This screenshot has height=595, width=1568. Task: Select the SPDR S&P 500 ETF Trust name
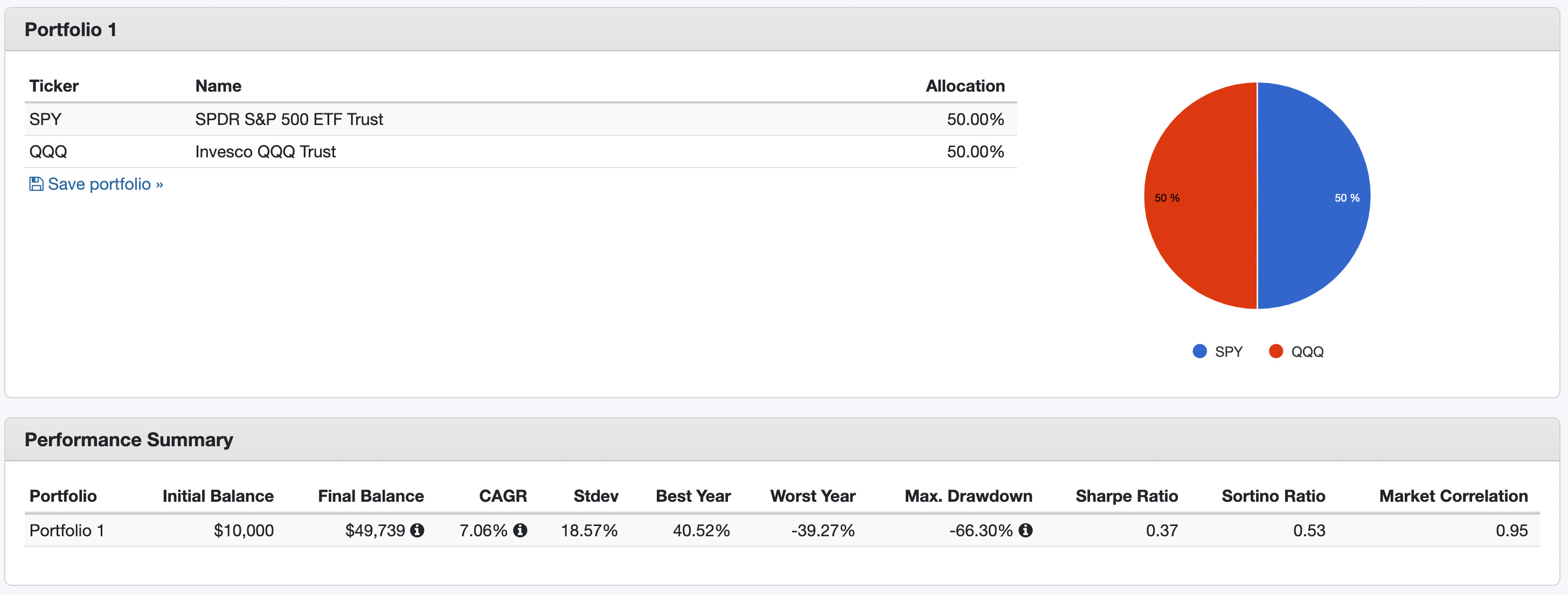click(x=289, y=119)
